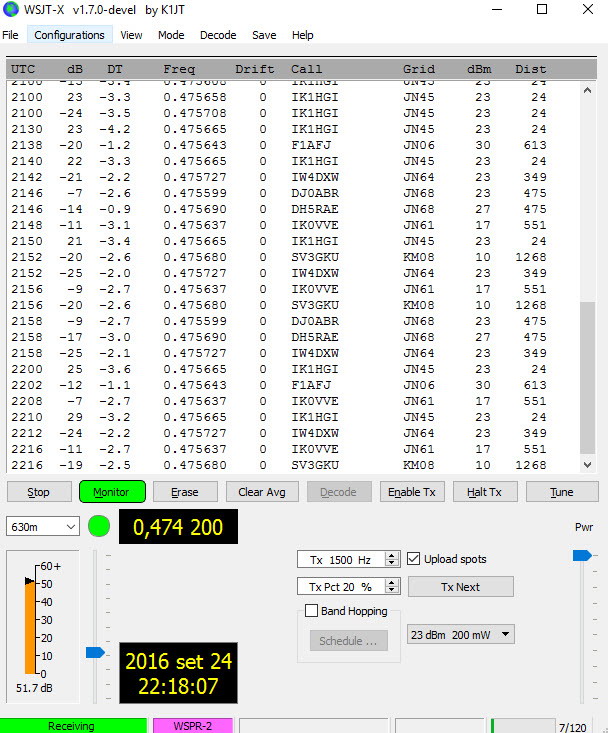The image size is (608, 733).
Task: Toggle the Monitor button off
Action: [x=111, y=492]
